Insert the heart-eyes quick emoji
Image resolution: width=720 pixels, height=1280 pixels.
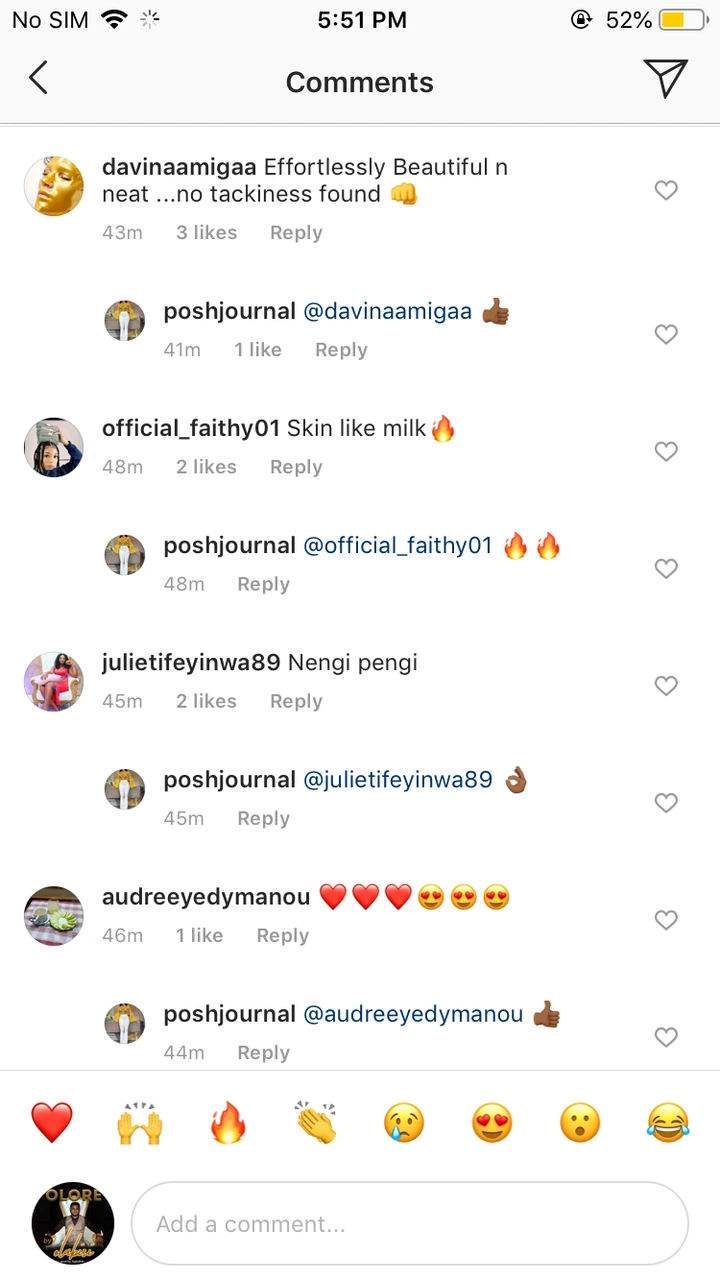[x=492, y=1123]
